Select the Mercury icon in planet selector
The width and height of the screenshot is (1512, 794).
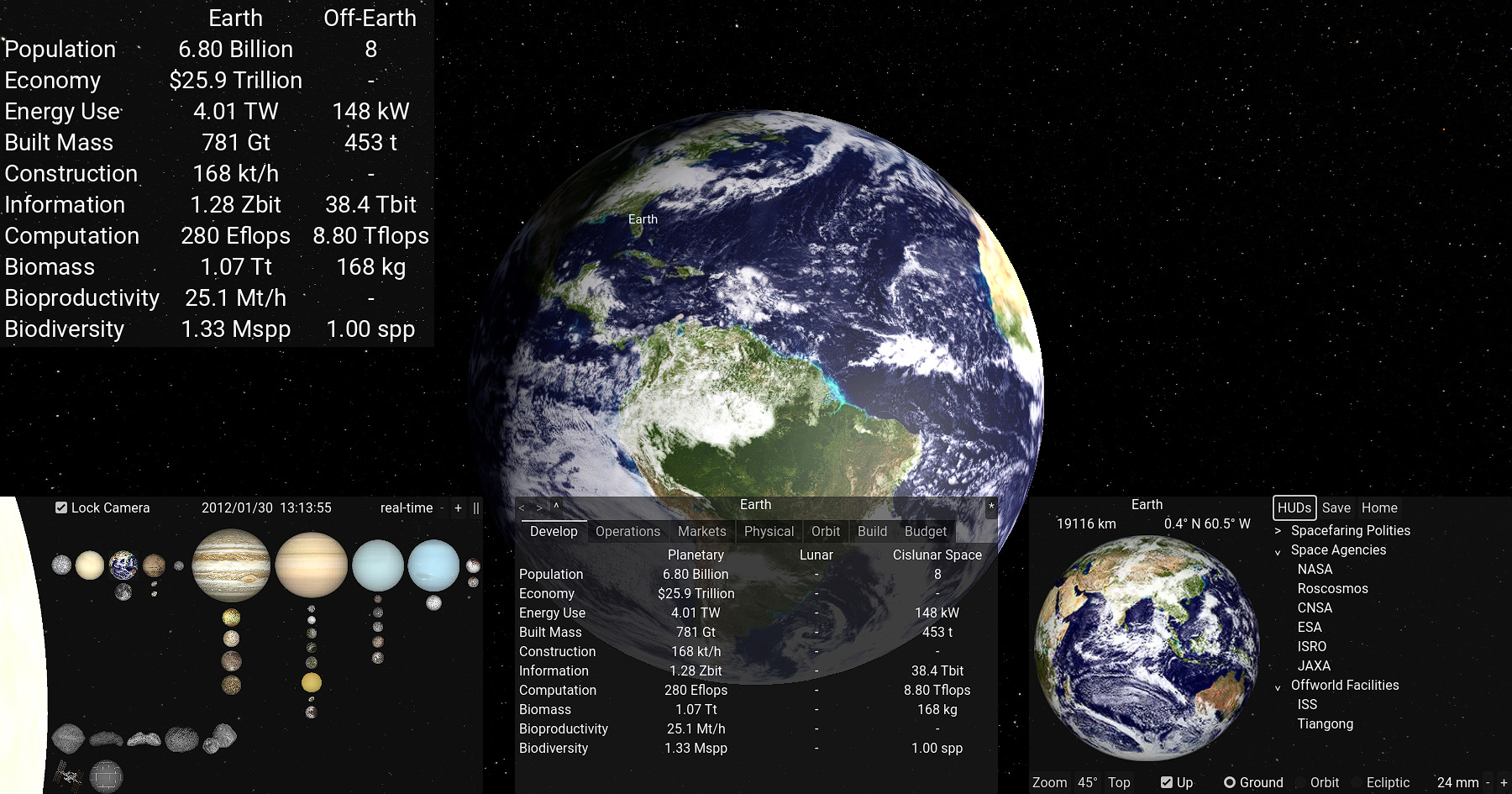coord(61,565)
